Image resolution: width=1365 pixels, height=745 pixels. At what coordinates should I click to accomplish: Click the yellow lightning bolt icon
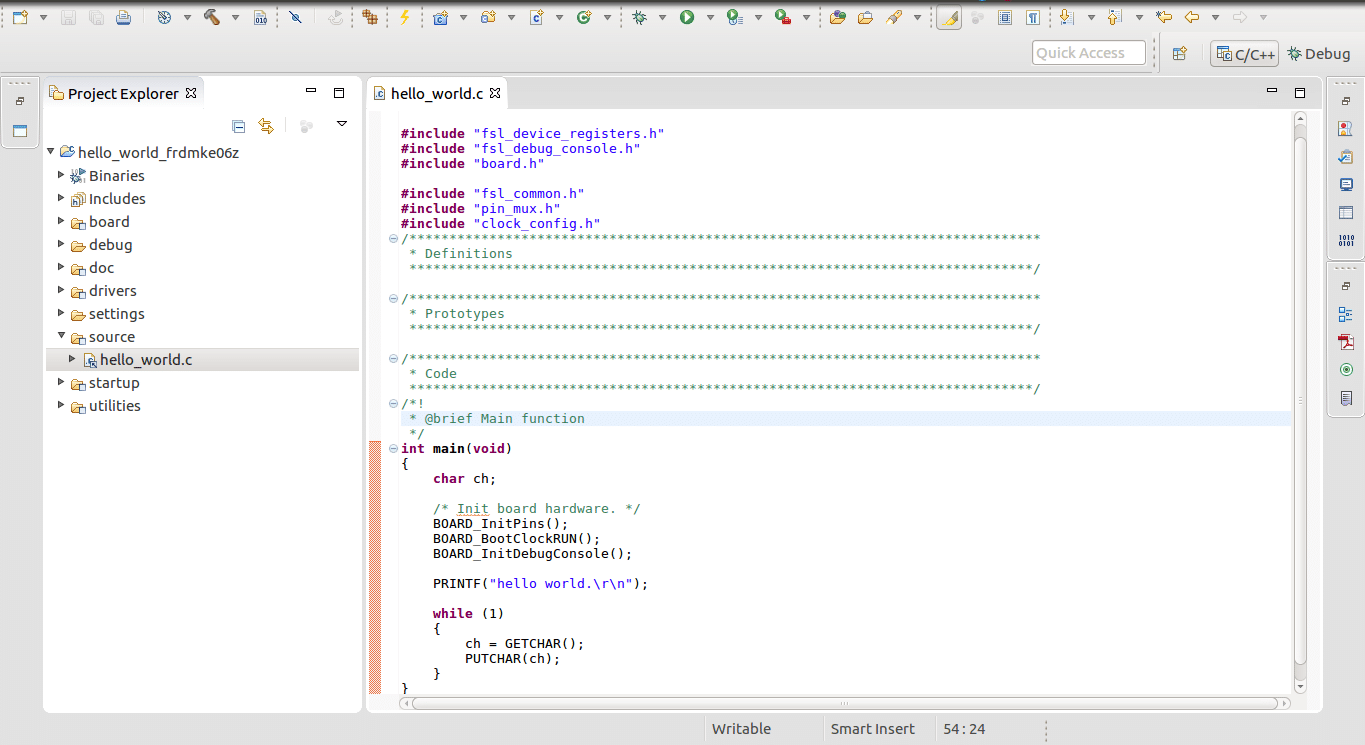click(404, 17)
